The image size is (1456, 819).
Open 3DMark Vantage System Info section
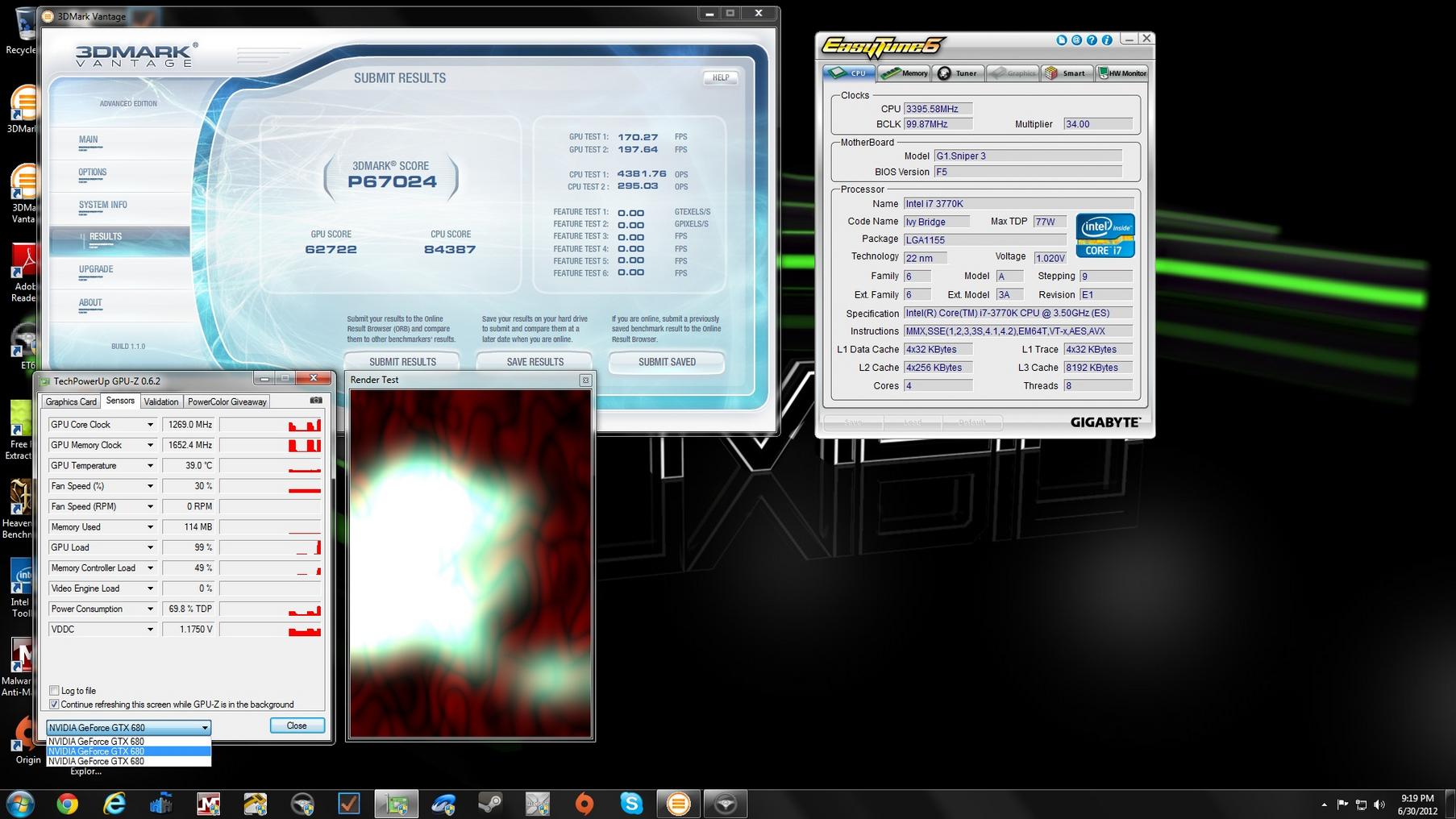103,205
